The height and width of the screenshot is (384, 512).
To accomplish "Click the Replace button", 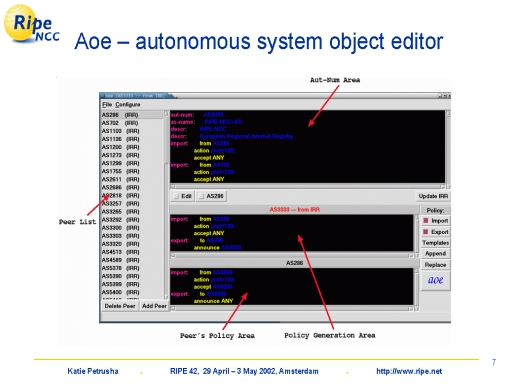I will point(436,265).
